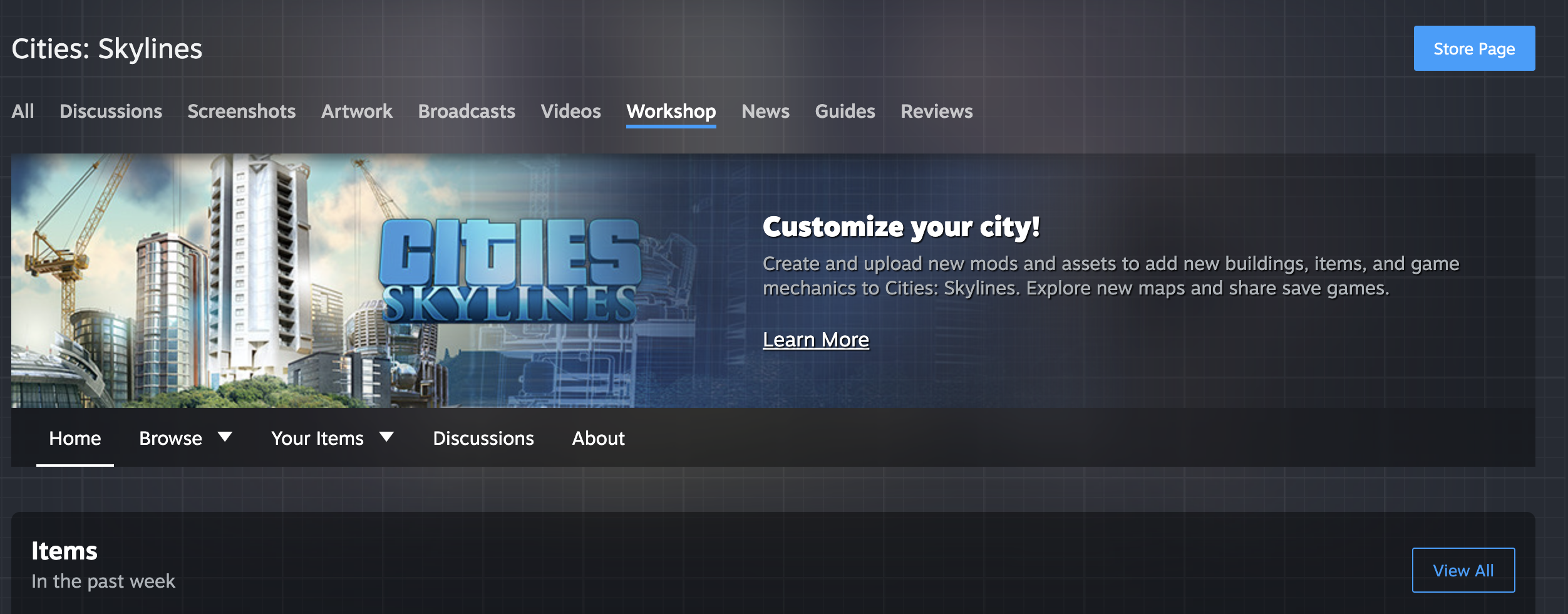Select the All community tab

[x=23, y=111]
